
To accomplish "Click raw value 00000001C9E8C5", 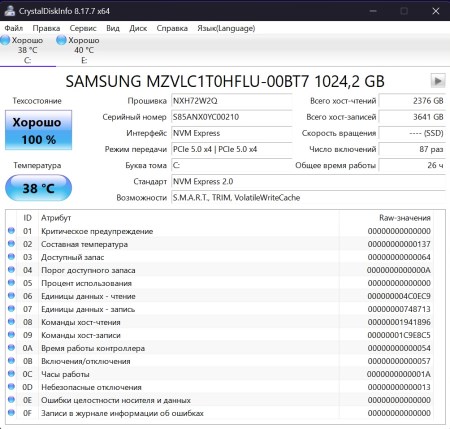I will click(399, 335).
